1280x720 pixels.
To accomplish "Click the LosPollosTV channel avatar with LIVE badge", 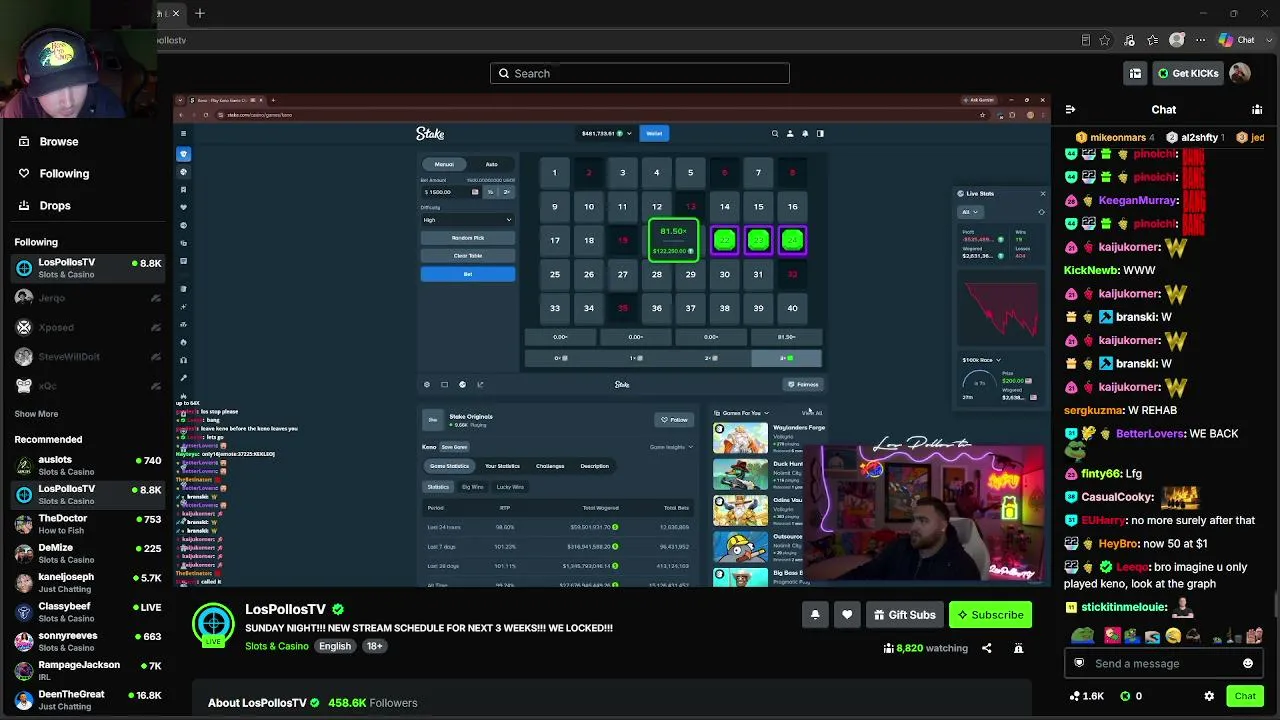I will click(x=213, y=625).
